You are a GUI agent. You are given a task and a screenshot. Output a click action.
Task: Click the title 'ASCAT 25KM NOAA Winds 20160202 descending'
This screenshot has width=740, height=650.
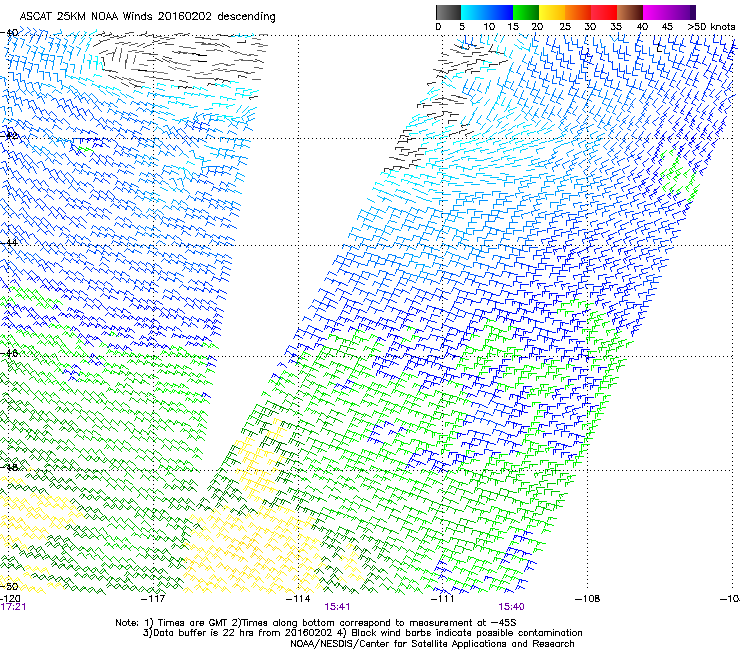[x=147, y=17]
